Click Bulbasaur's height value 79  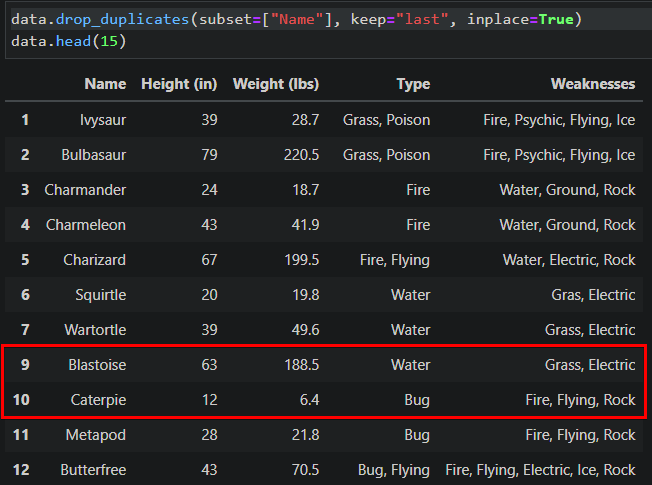point(210,155)
